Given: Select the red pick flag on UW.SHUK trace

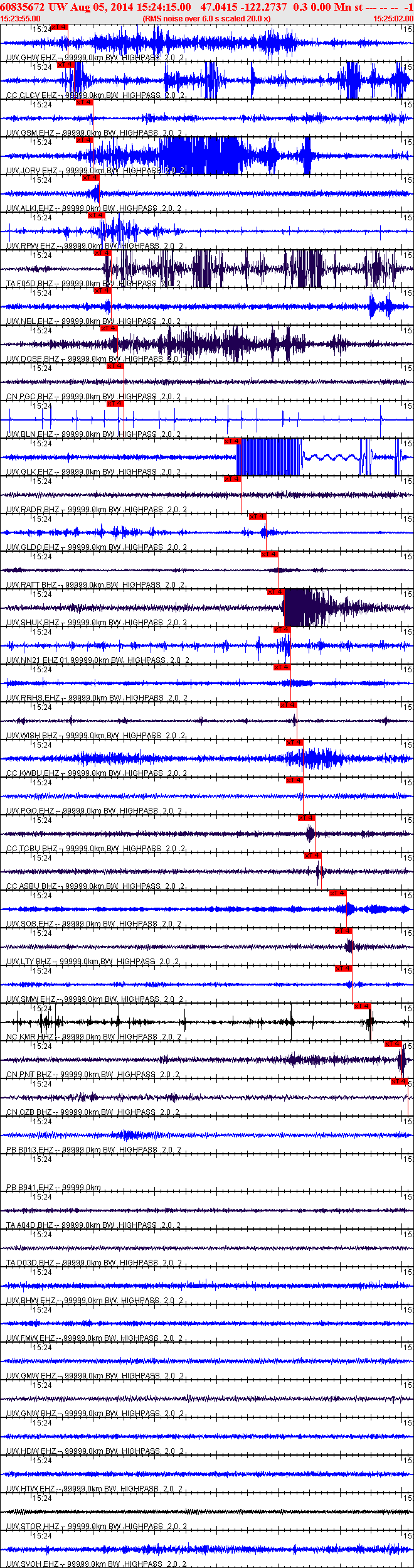Looking at the screenshot, I should point(275,592).
